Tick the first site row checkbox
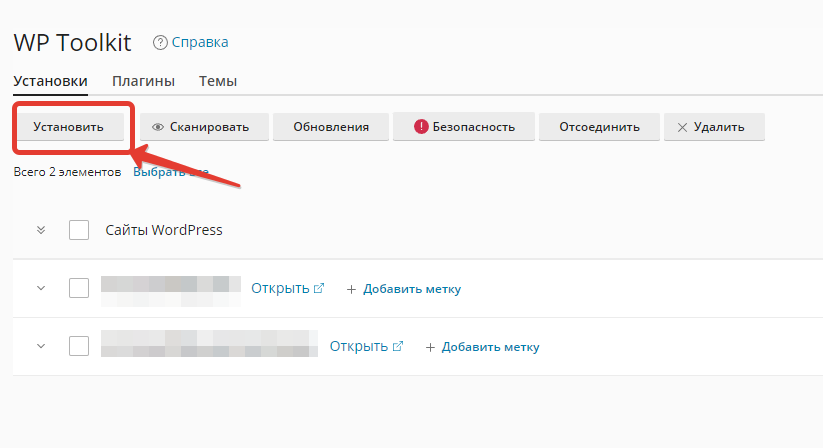The height and width of the screenshot is (448, 823). tap(79, 288)
